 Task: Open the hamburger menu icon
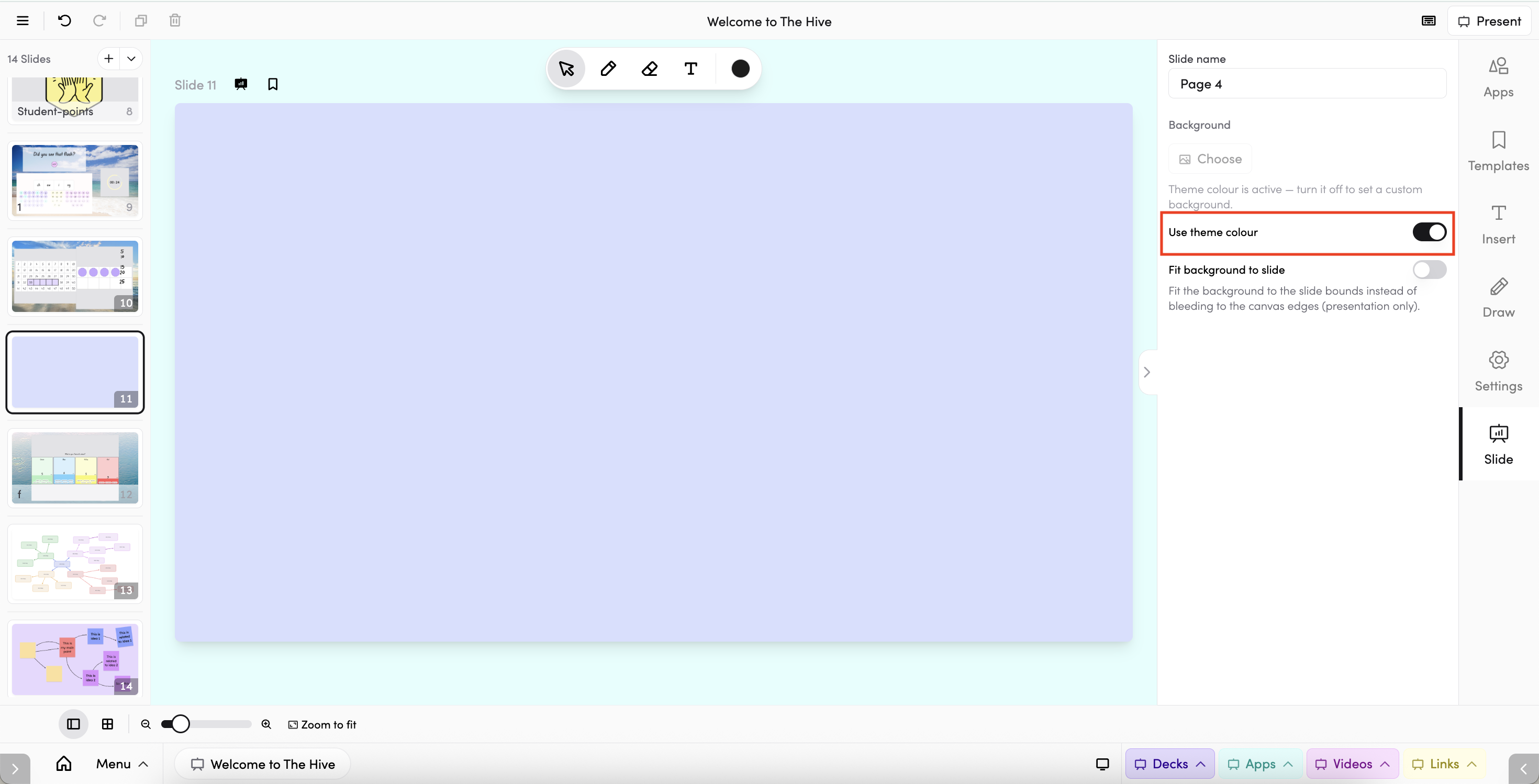[x=23, y=21]
